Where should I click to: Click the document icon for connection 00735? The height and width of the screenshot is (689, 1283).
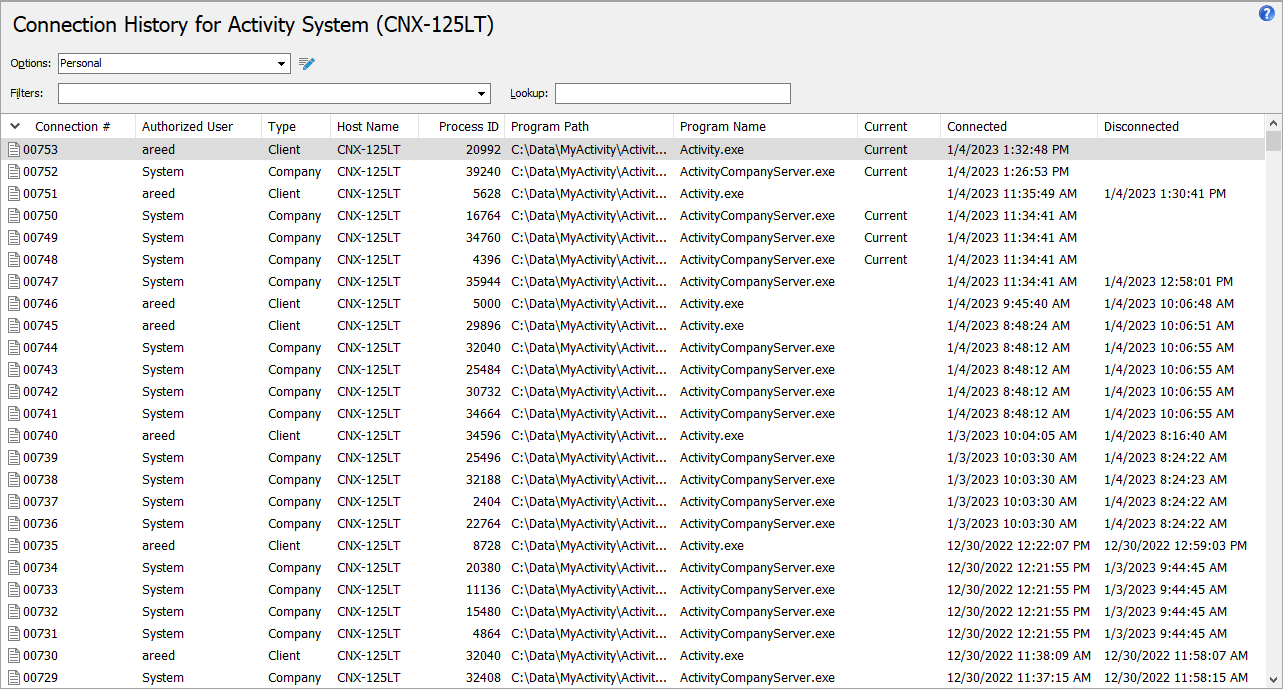pos(13,545)
